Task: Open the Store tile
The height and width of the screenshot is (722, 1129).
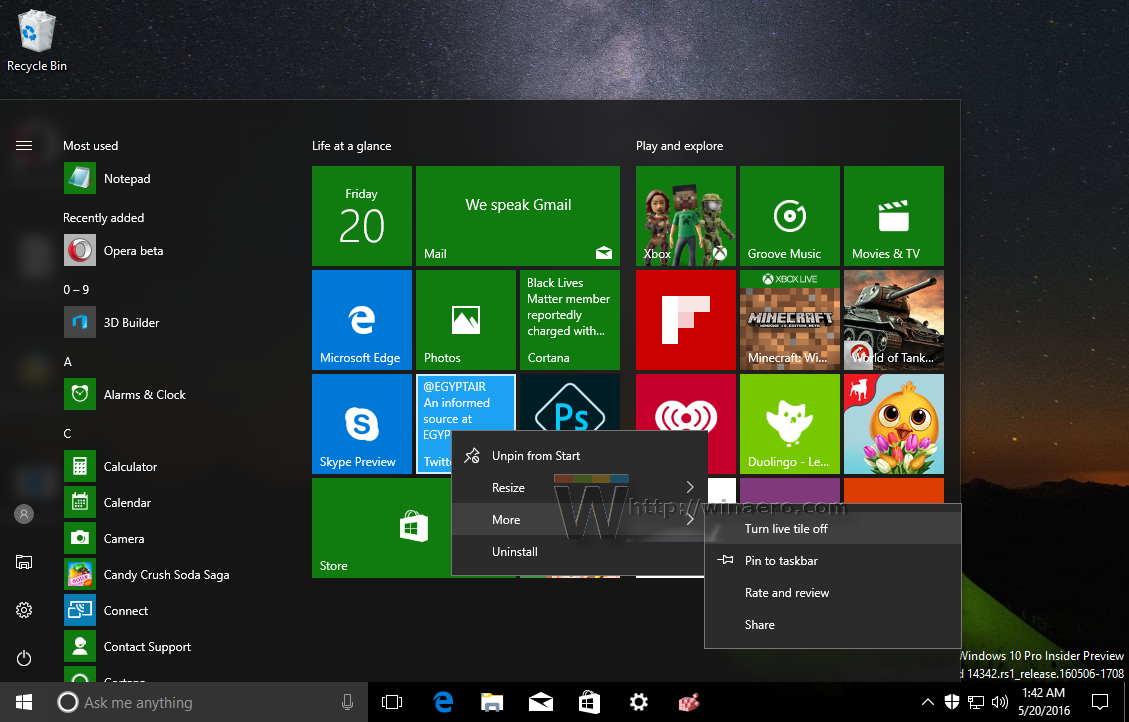Action: tap(382, 528)
